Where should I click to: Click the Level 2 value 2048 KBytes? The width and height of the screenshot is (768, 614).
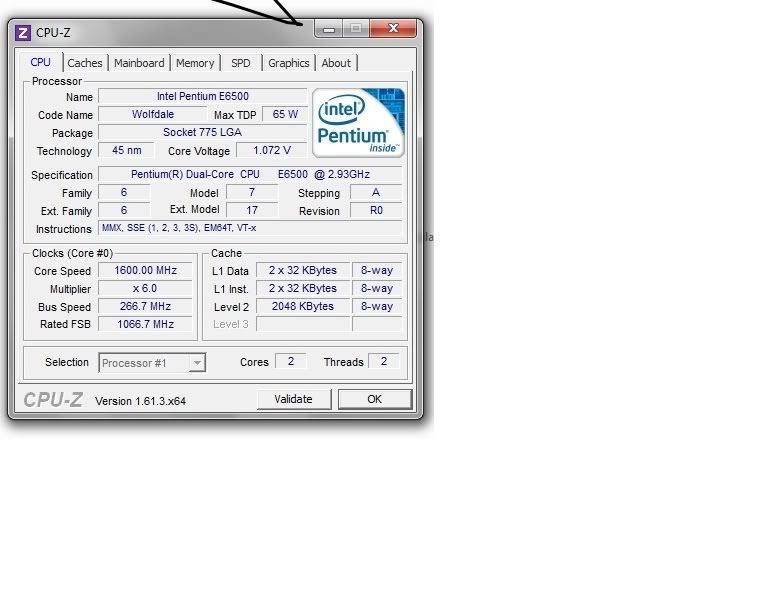303,307
